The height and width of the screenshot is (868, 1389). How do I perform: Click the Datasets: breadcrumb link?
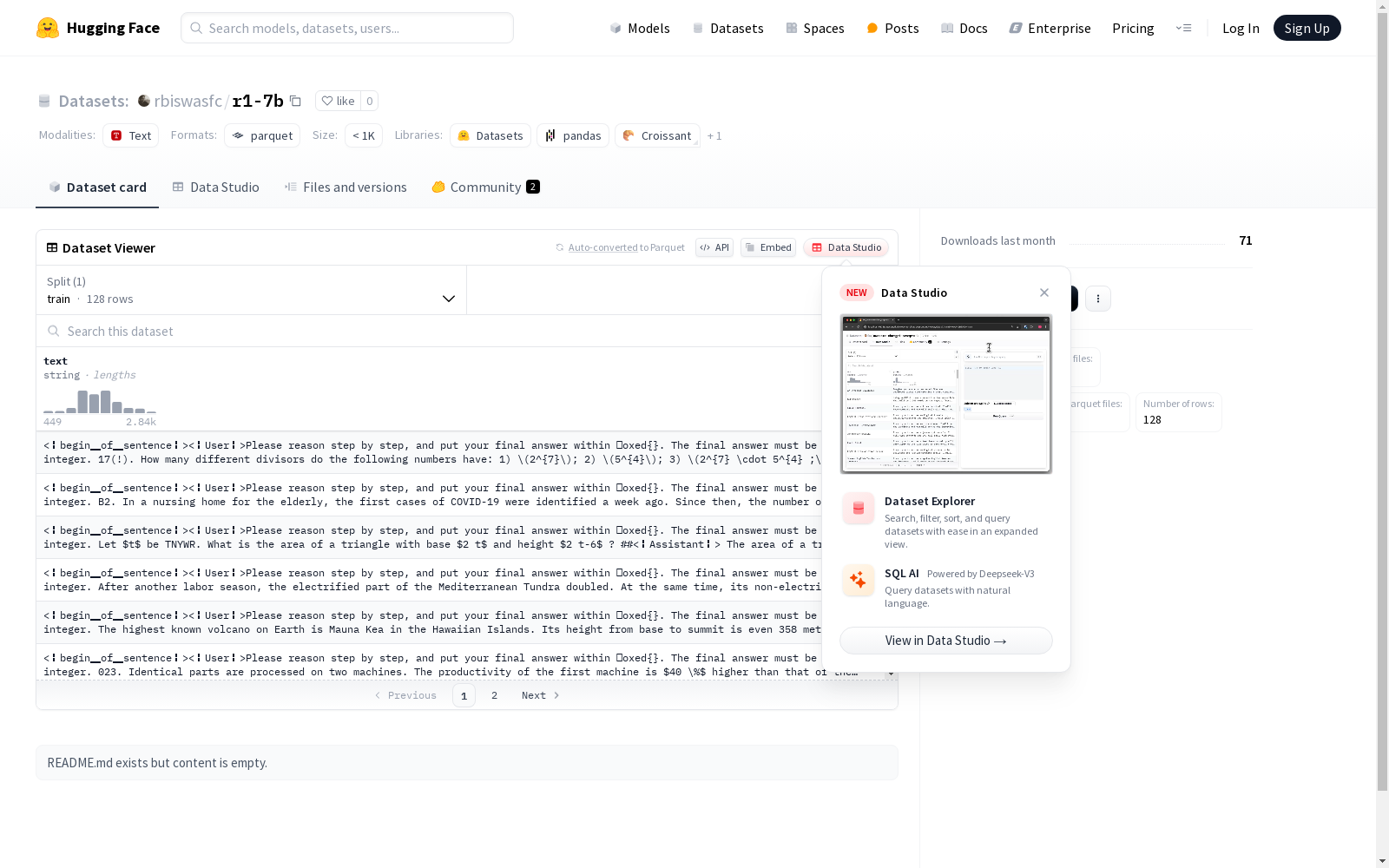pos(94,101)
